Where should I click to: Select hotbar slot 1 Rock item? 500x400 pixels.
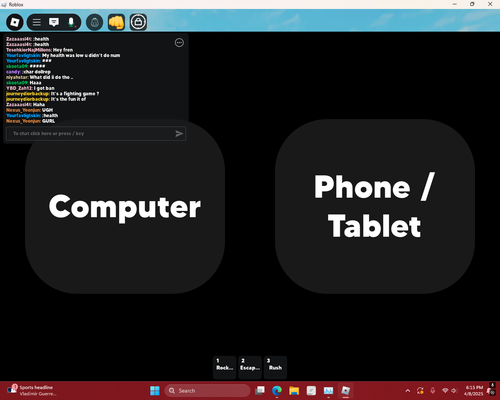[x=225, y=367]
